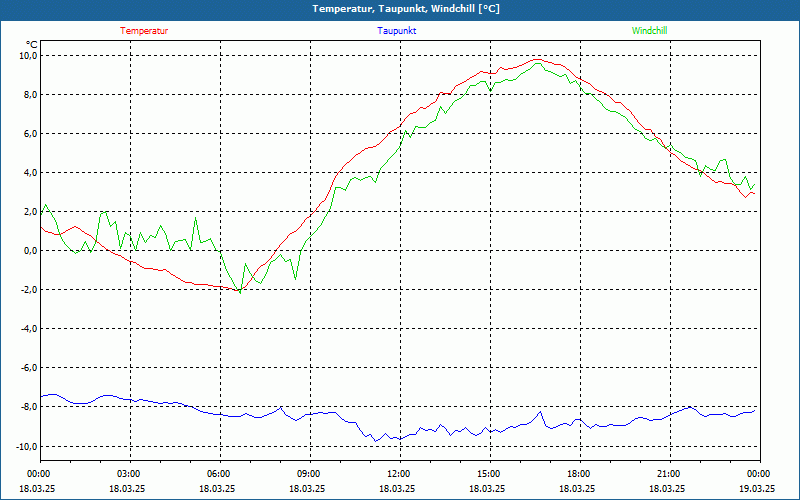Click the 0,0 y-axis label

pos(30,251)
